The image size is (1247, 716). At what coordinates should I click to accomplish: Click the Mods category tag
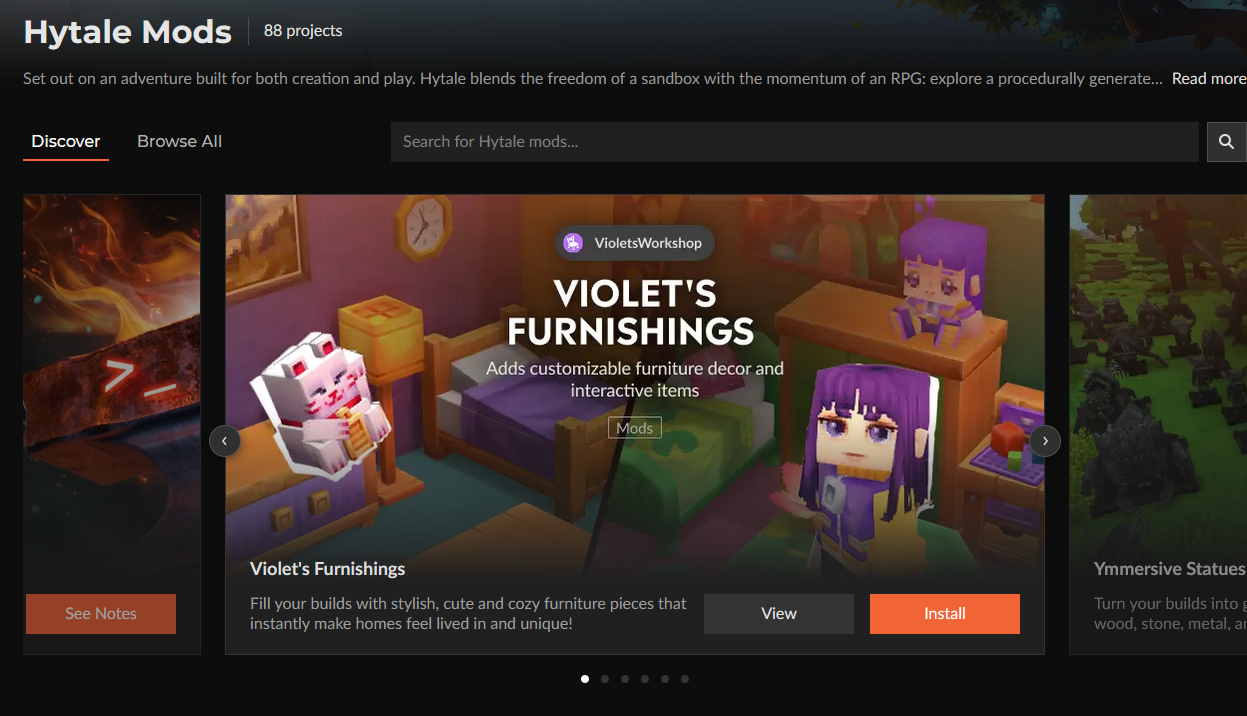[x=635, y=428]
